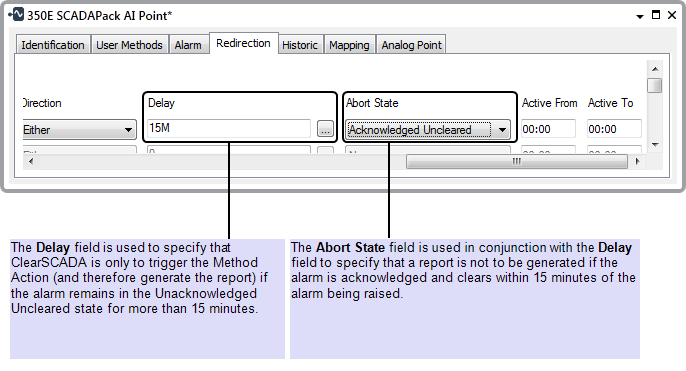
Task: Click the horizontal scrollbar left arrow
Action: pos(31,161)
